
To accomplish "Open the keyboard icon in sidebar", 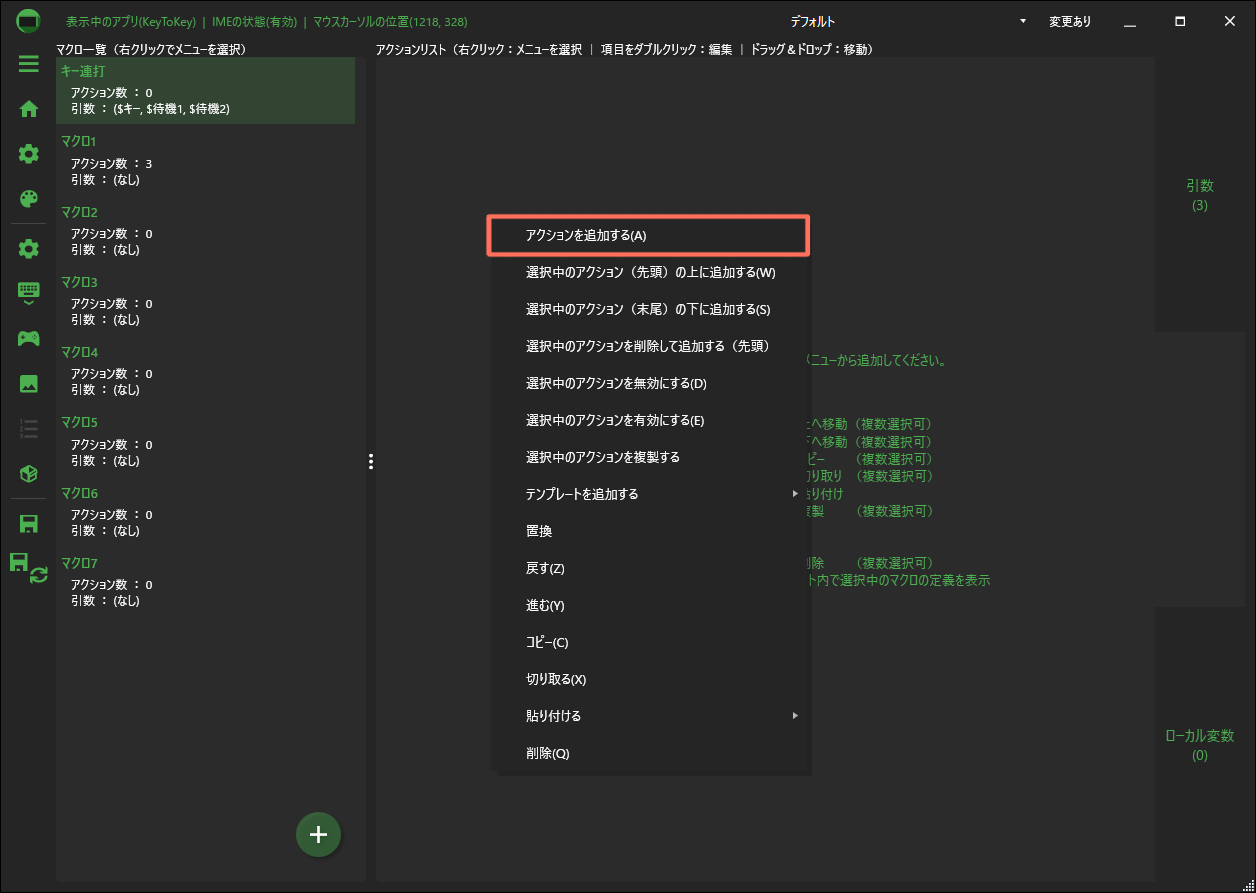I will click(x=29, y=292).
